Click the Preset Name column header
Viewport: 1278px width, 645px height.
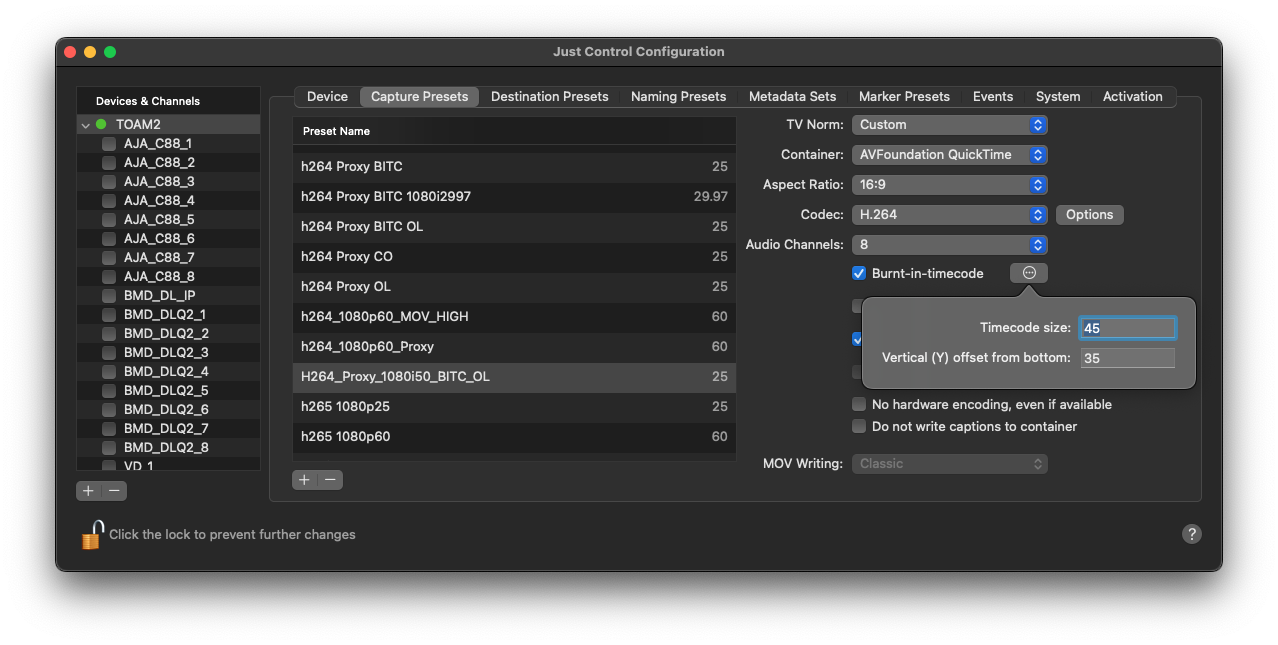coord(514,131)
